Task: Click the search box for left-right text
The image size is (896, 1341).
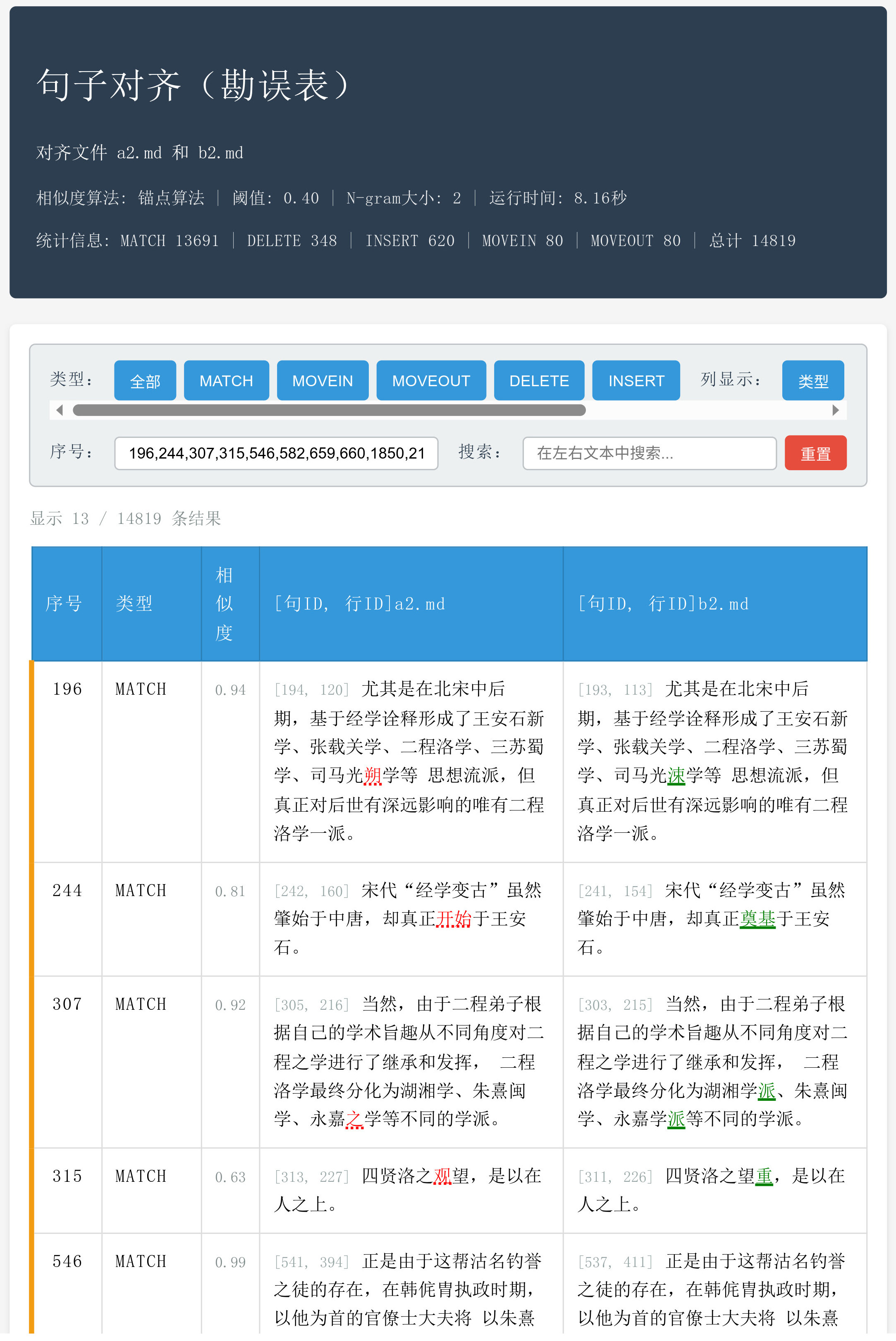Action: coord(649,454)
